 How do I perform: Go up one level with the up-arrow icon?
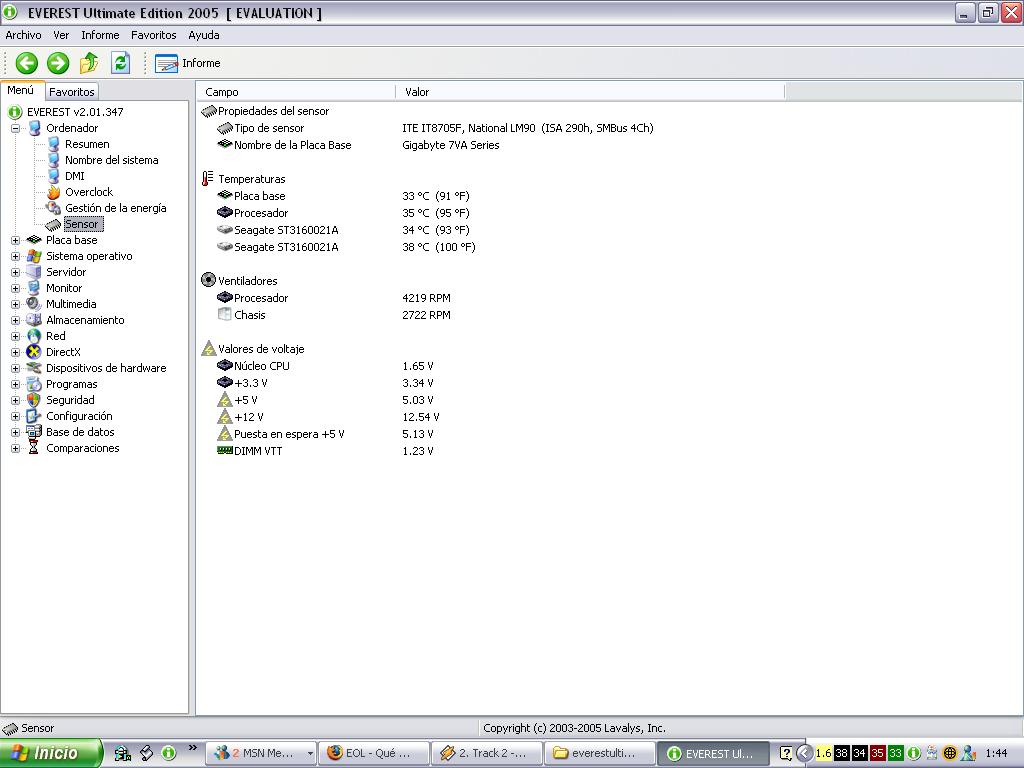[89, 63]
